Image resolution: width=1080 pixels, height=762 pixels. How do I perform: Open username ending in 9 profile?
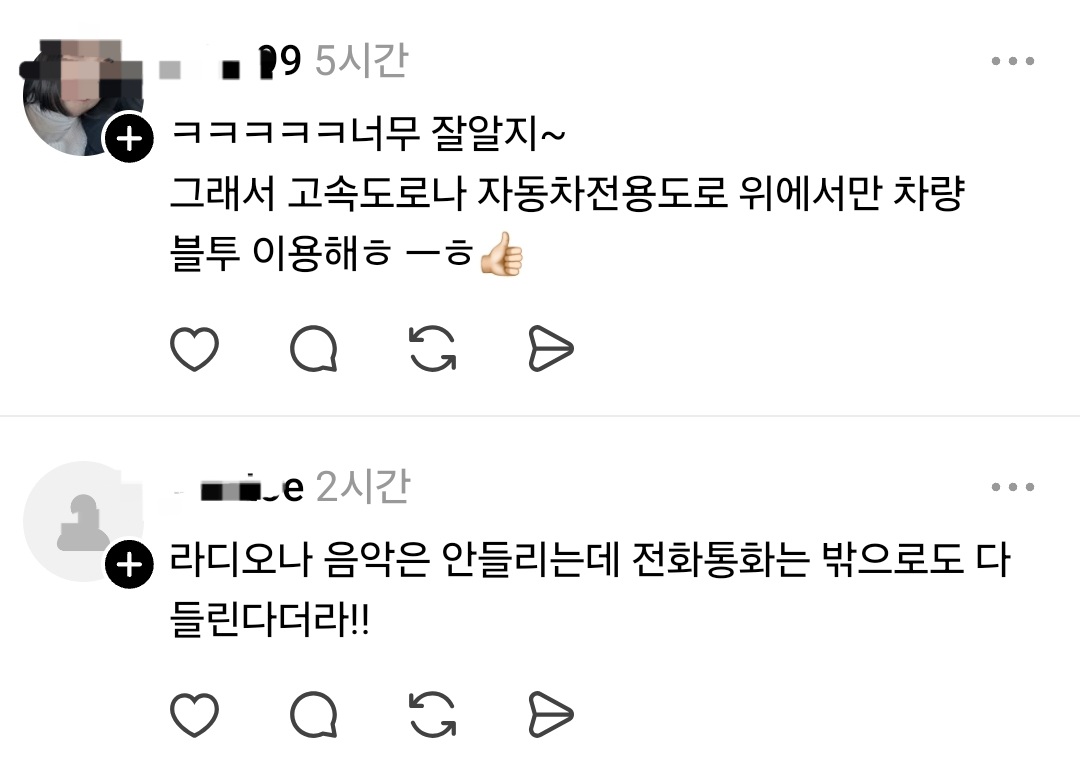[231, 62]
